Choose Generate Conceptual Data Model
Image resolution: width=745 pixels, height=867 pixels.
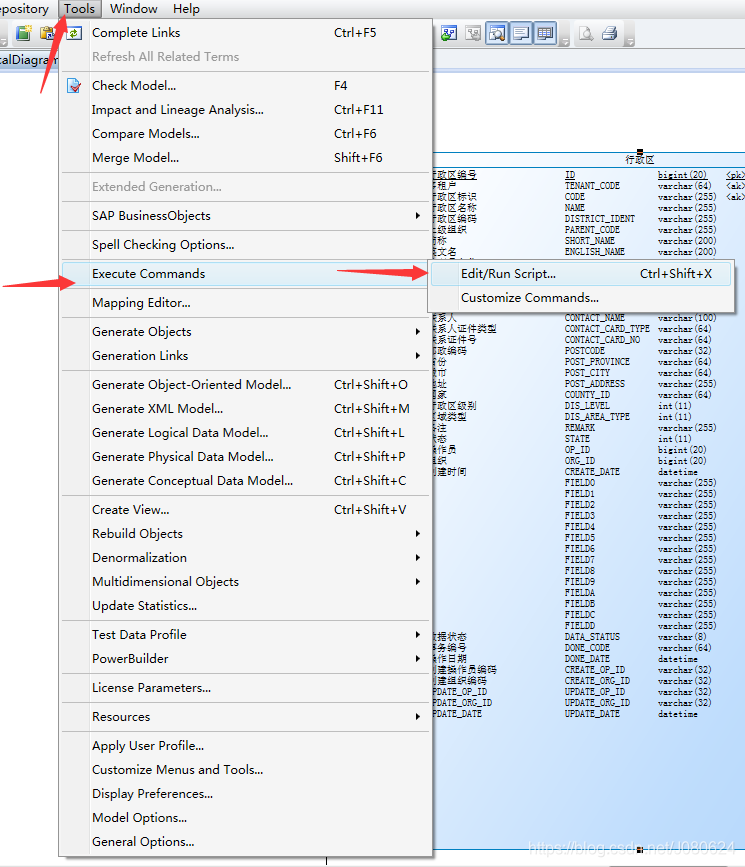coord(246,481)
